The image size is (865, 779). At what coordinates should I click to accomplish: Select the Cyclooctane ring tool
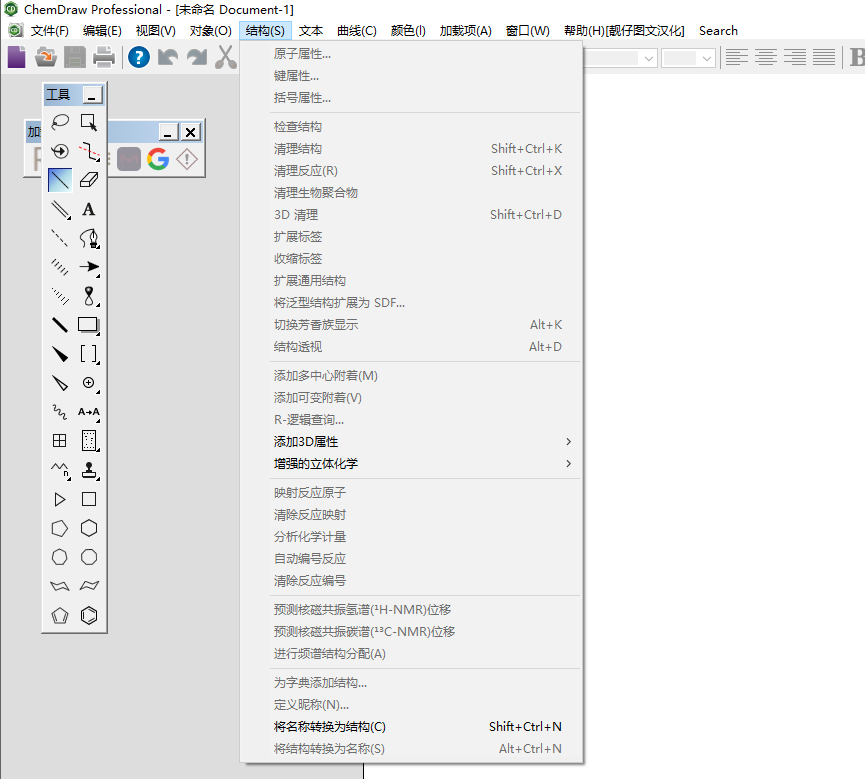(89, 557)
